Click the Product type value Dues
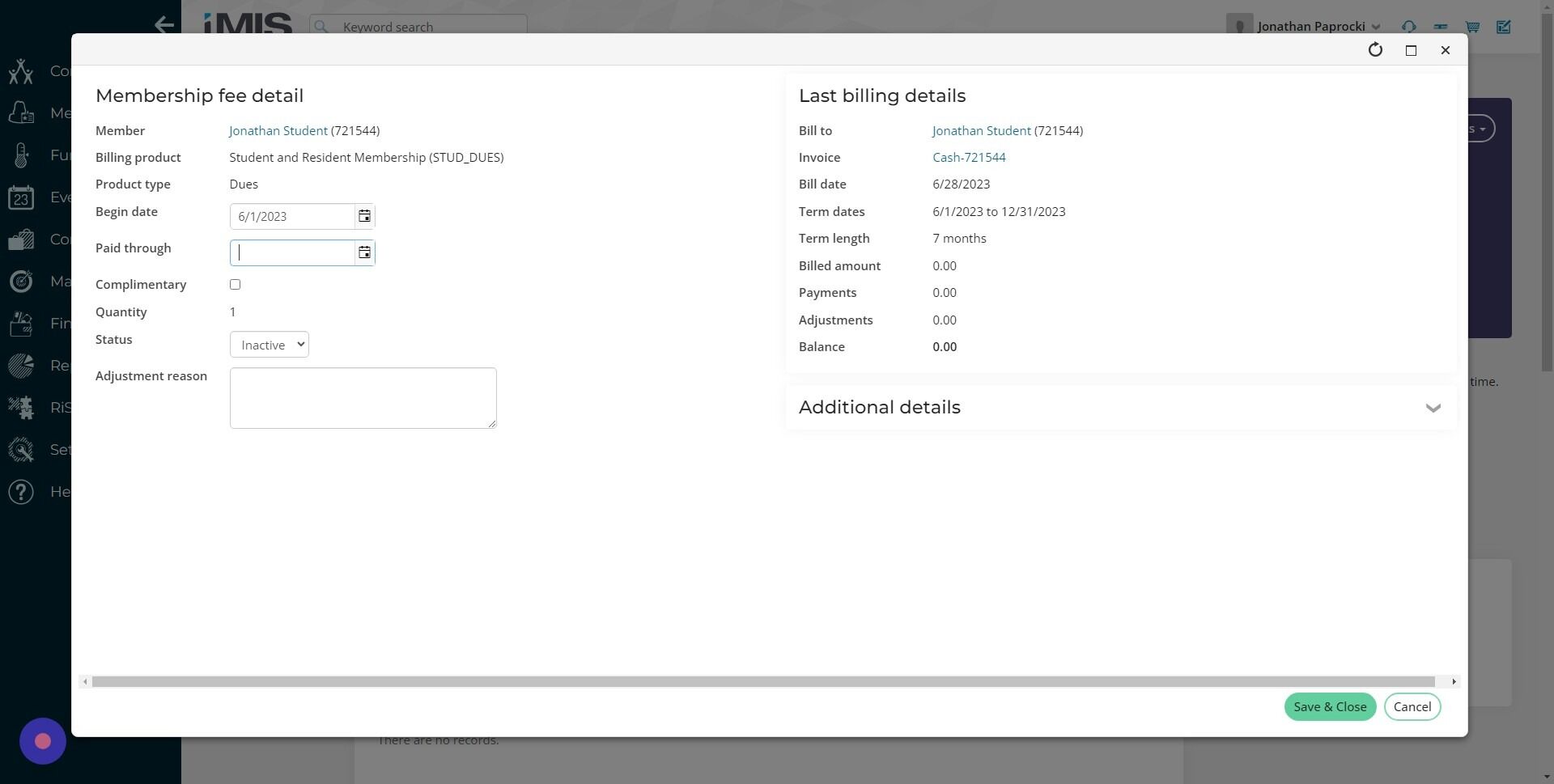Screen dimensions: 1554x784 pyautogui.click(x=244, y=184)
